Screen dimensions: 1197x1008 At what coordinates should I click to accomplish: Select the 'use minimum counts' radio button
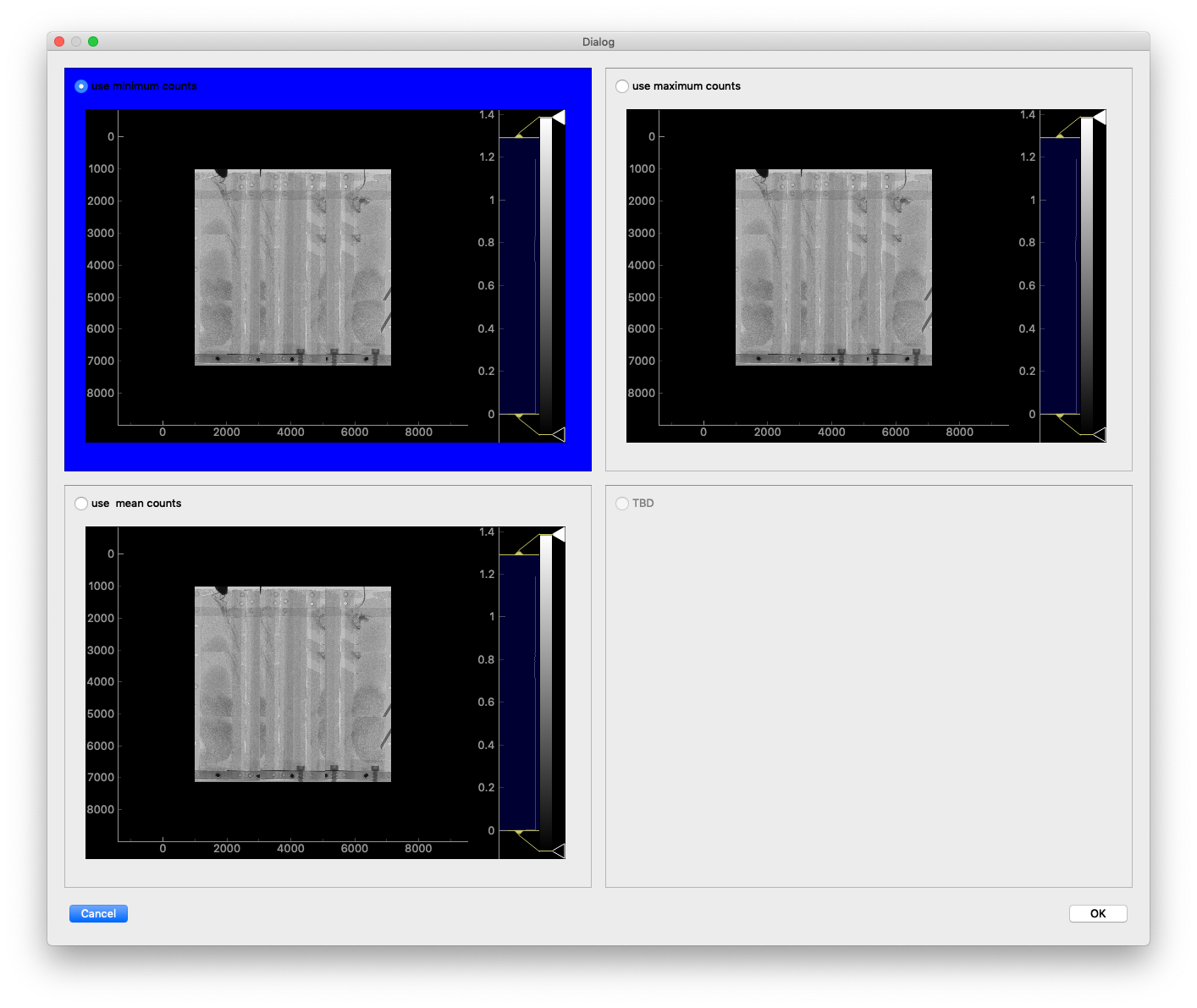(81, 86)
